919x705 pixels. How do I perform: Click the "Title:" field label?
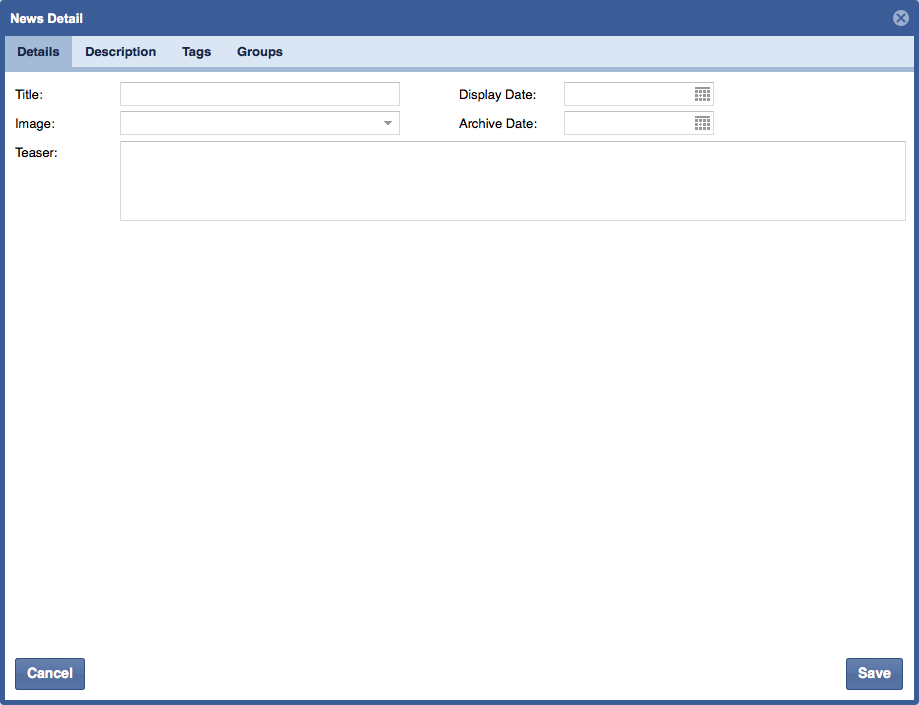[x=29, y=95]
